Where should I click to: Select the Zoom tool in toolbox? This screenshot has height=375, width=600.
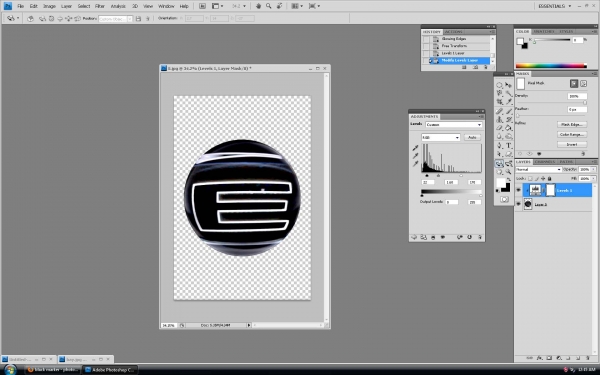pos(509,172)
